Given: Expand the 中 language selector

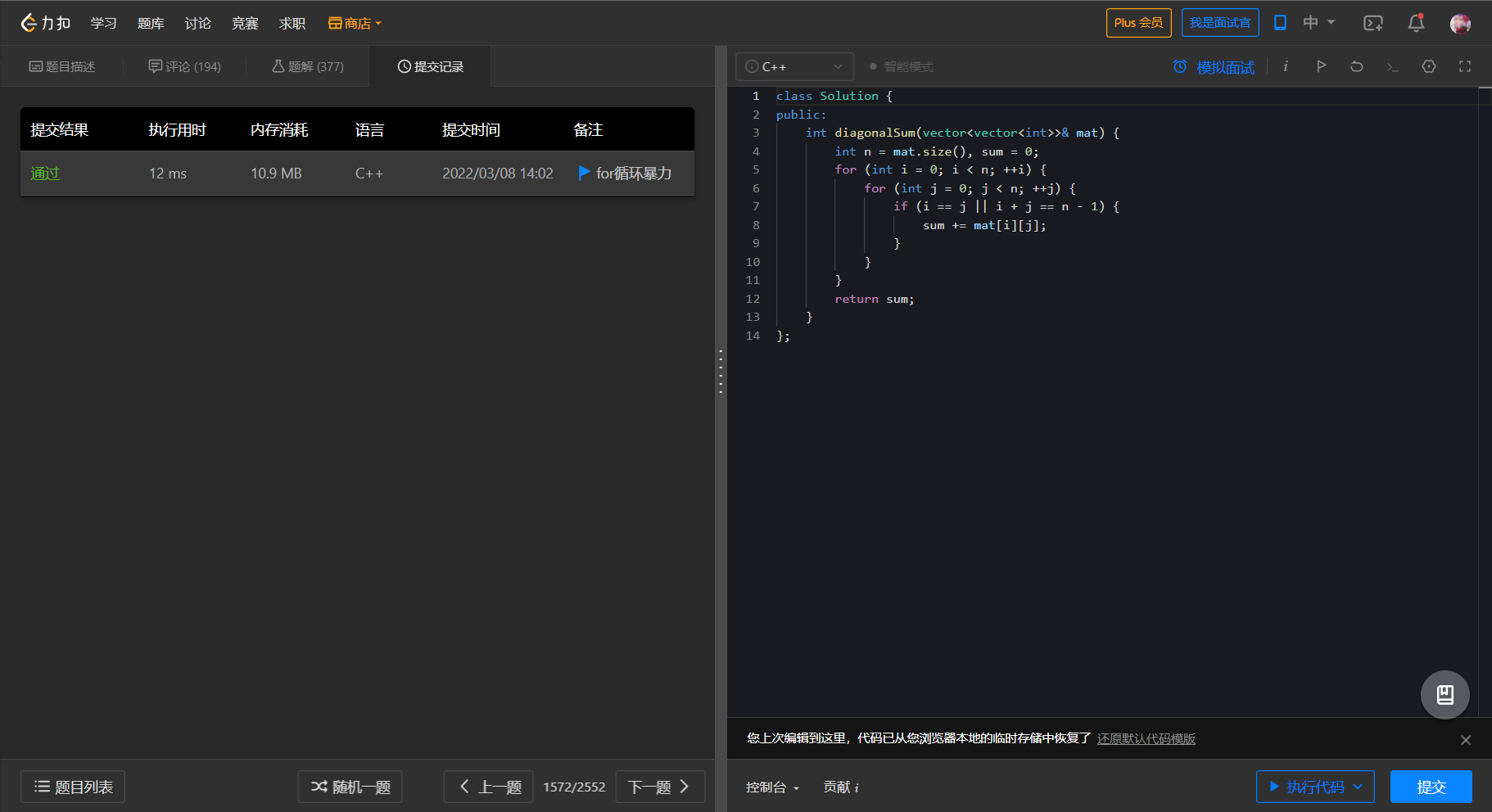Looking at the screenshot, I should click(x=1318, y=23).
